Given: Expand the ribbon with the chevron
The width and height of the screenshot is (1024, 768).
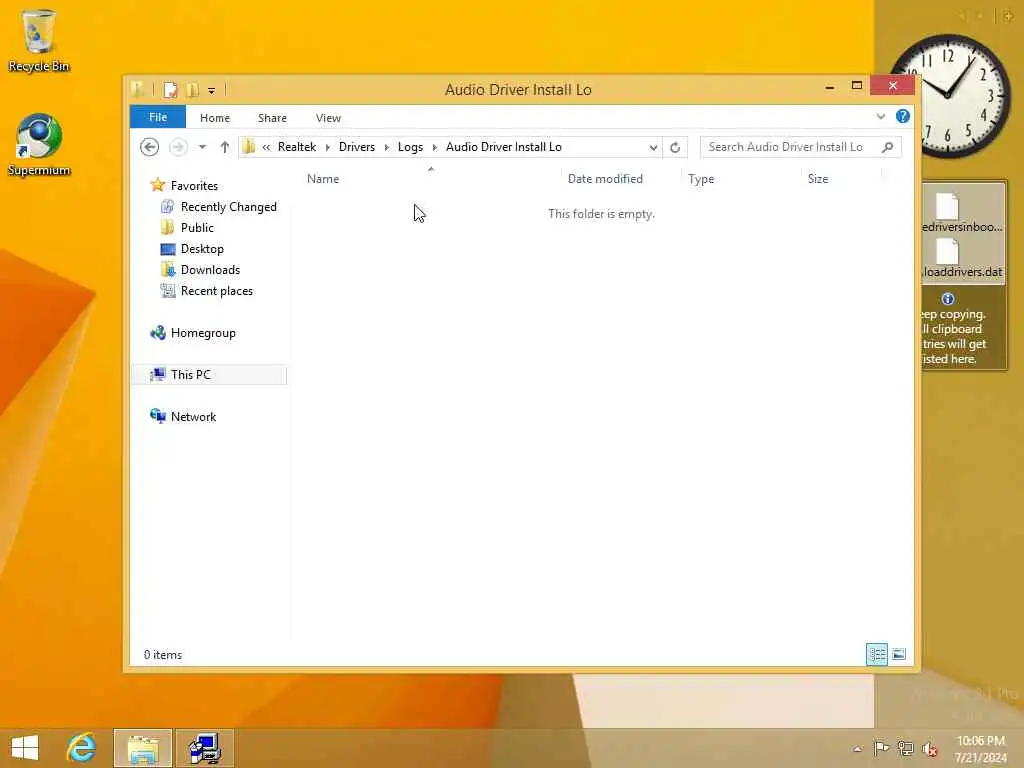Looking at the screenshot, I should (x=880, y=116).
